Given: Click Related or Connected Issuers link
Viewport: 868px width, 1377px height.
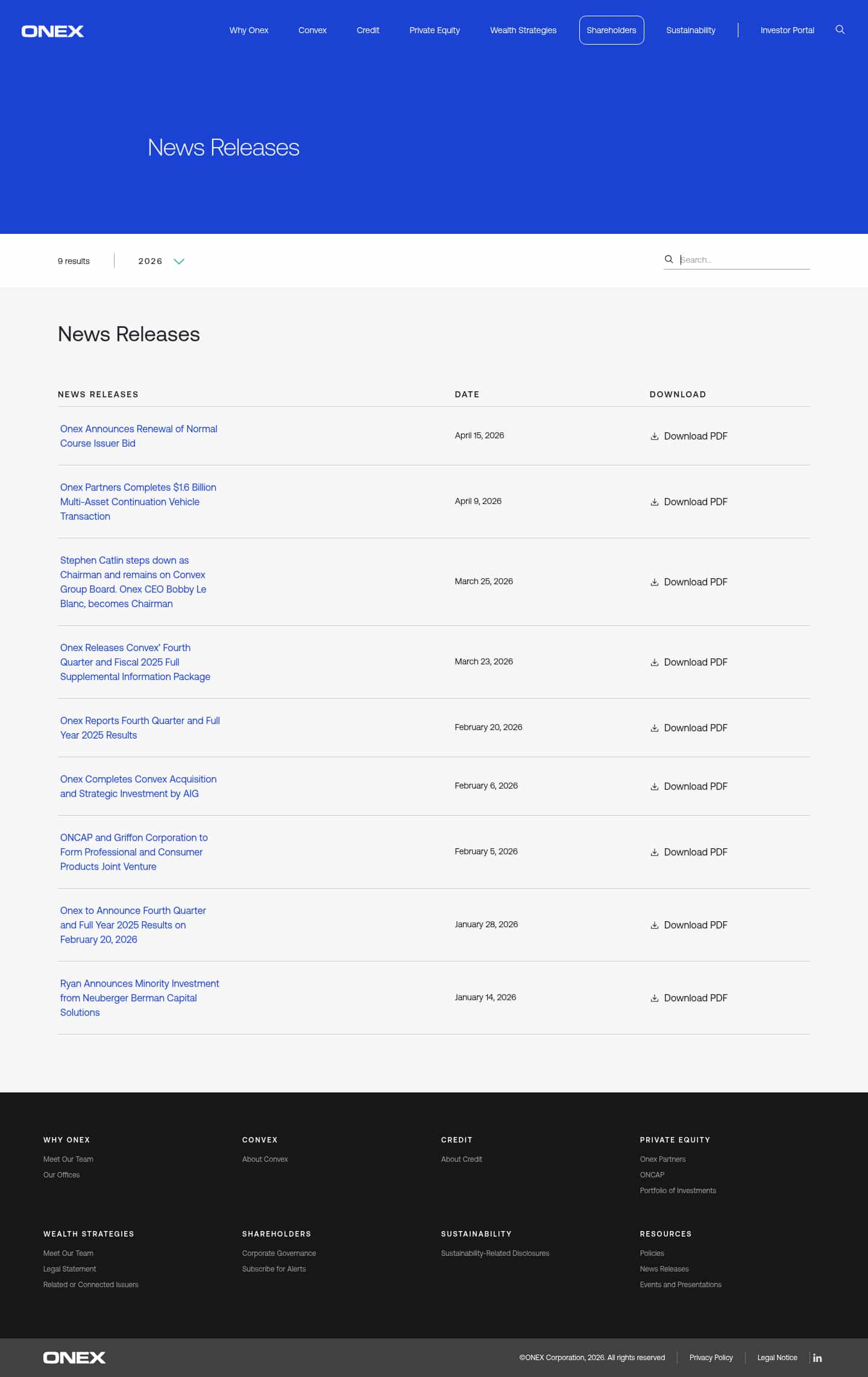Looking at the screenshot, I should click(91, 1285).
